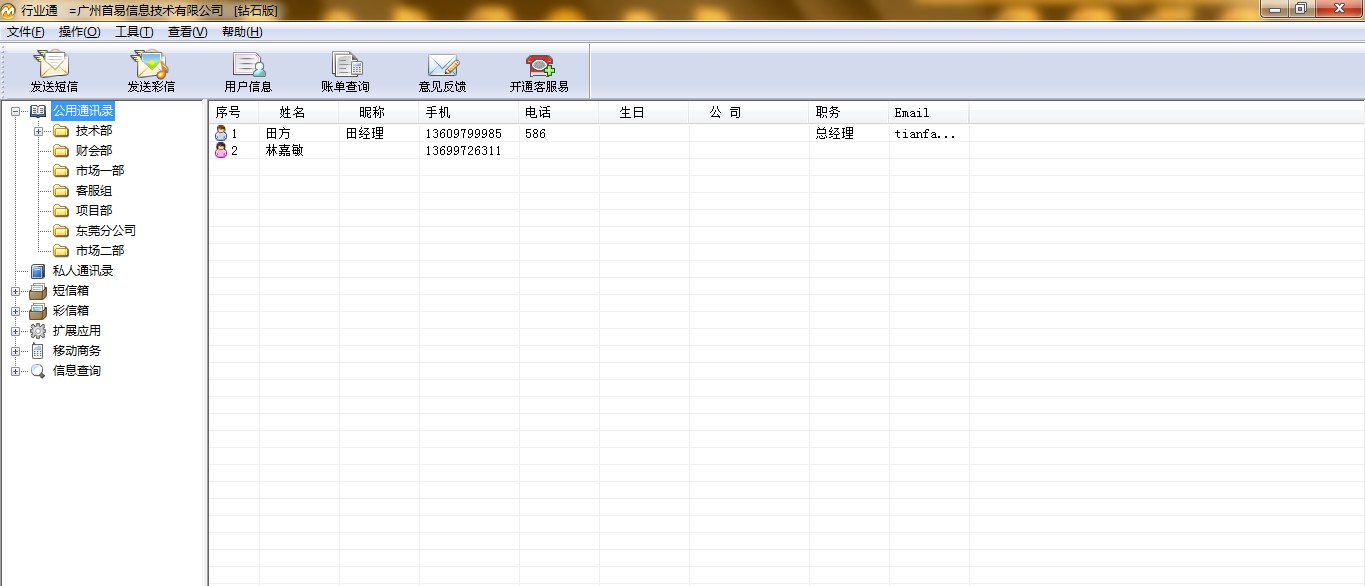Click phone number 13609799985

(464, 133)
